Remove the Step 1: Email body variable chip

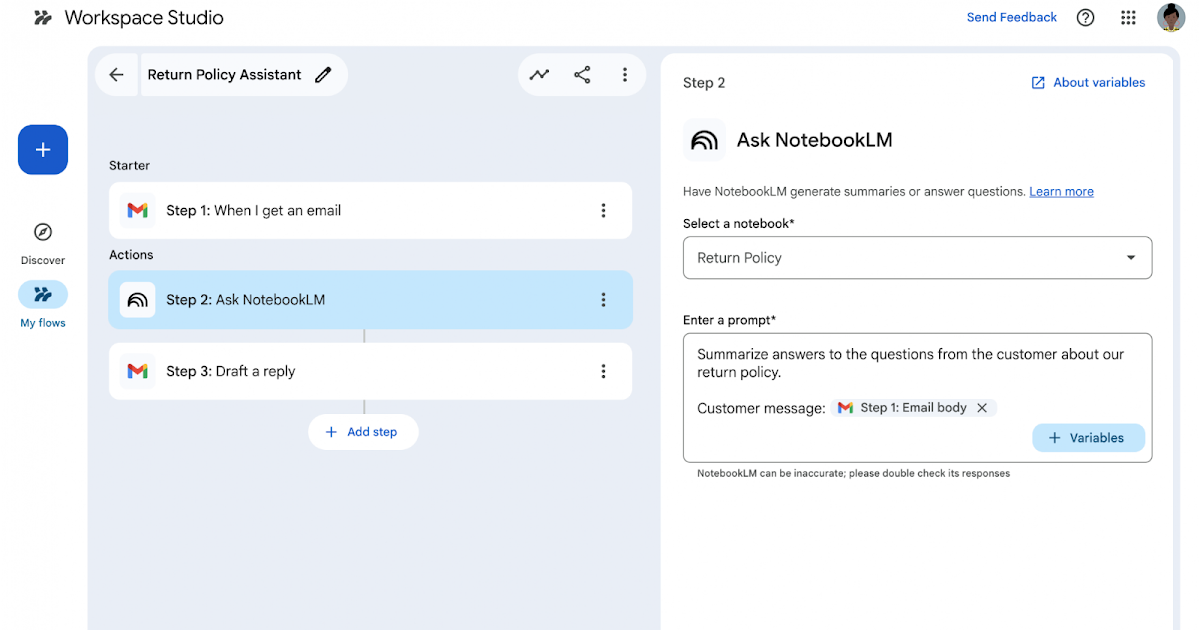982,408
